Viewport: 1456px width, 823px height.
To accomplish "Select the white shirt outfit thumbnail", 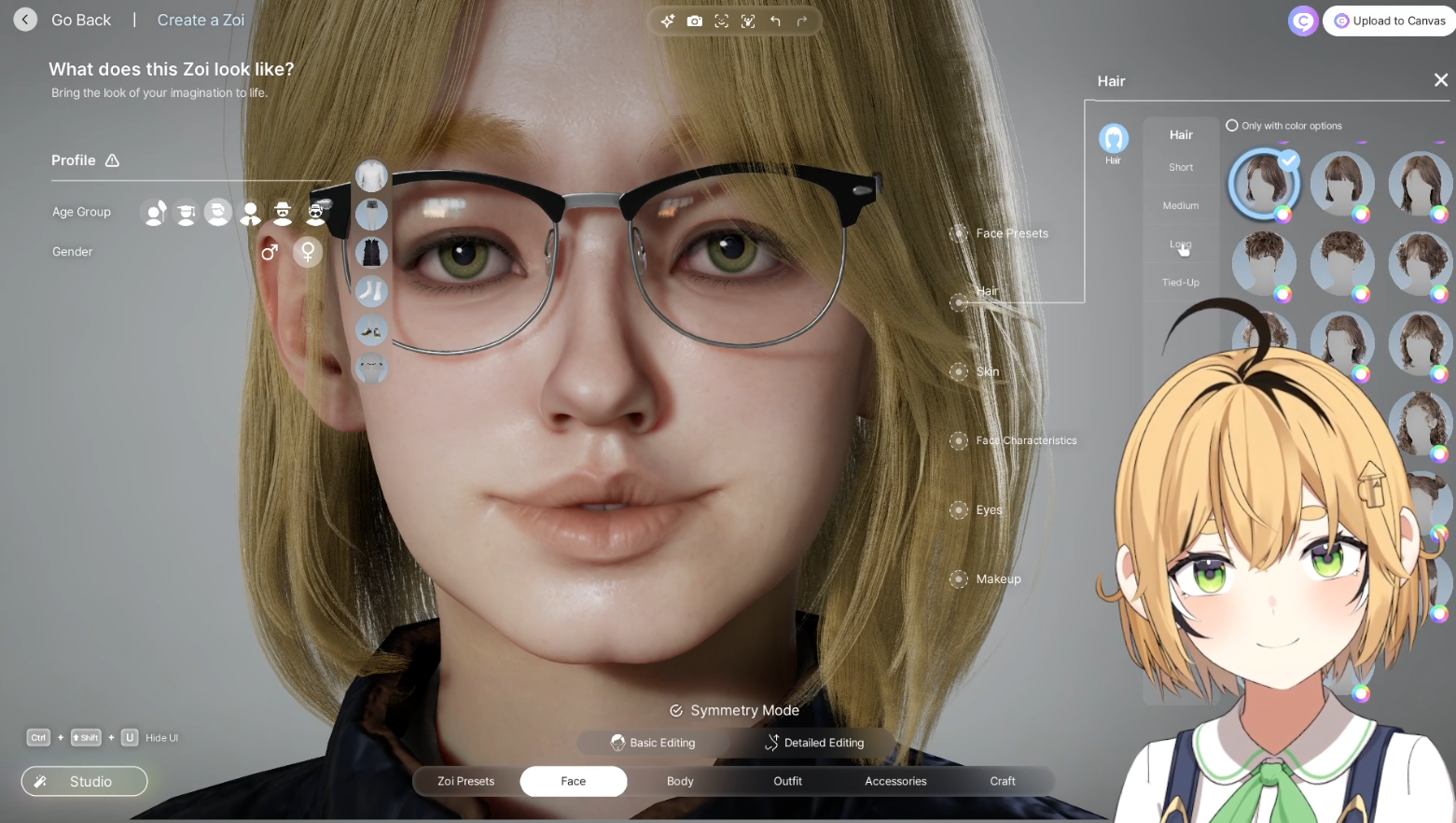I will pos(371,175).
